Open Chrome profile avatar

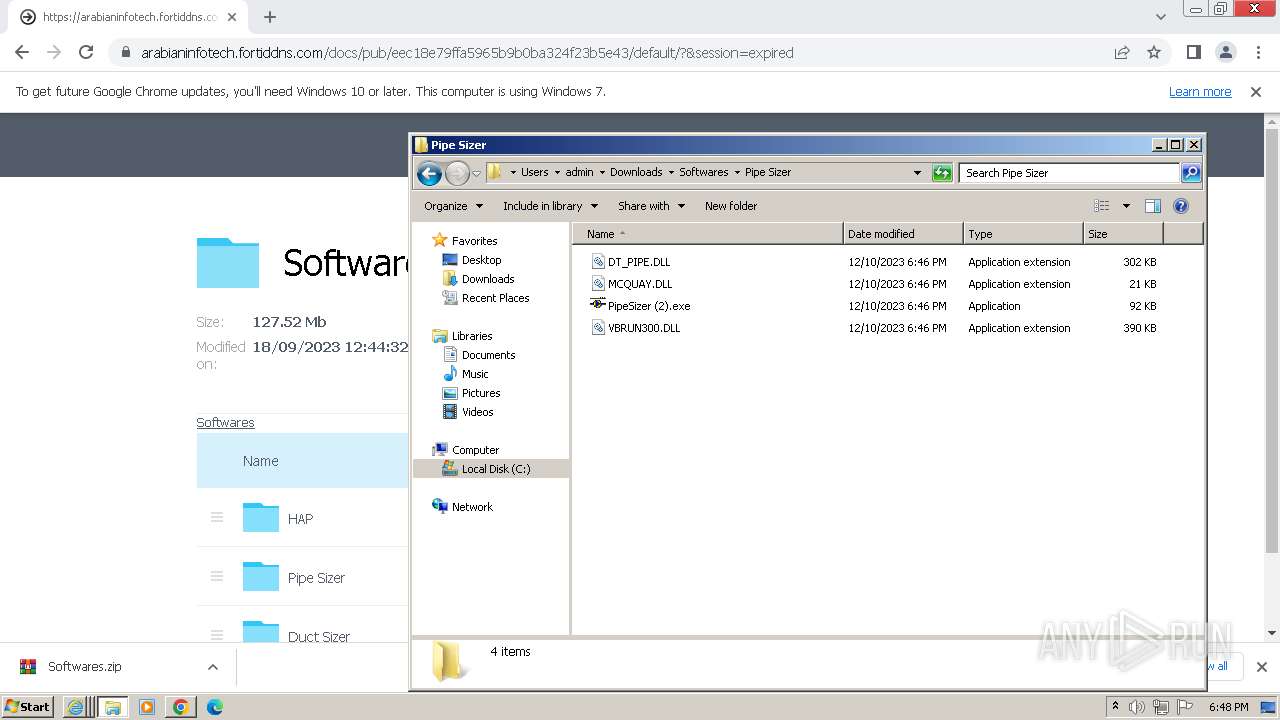1225,53
